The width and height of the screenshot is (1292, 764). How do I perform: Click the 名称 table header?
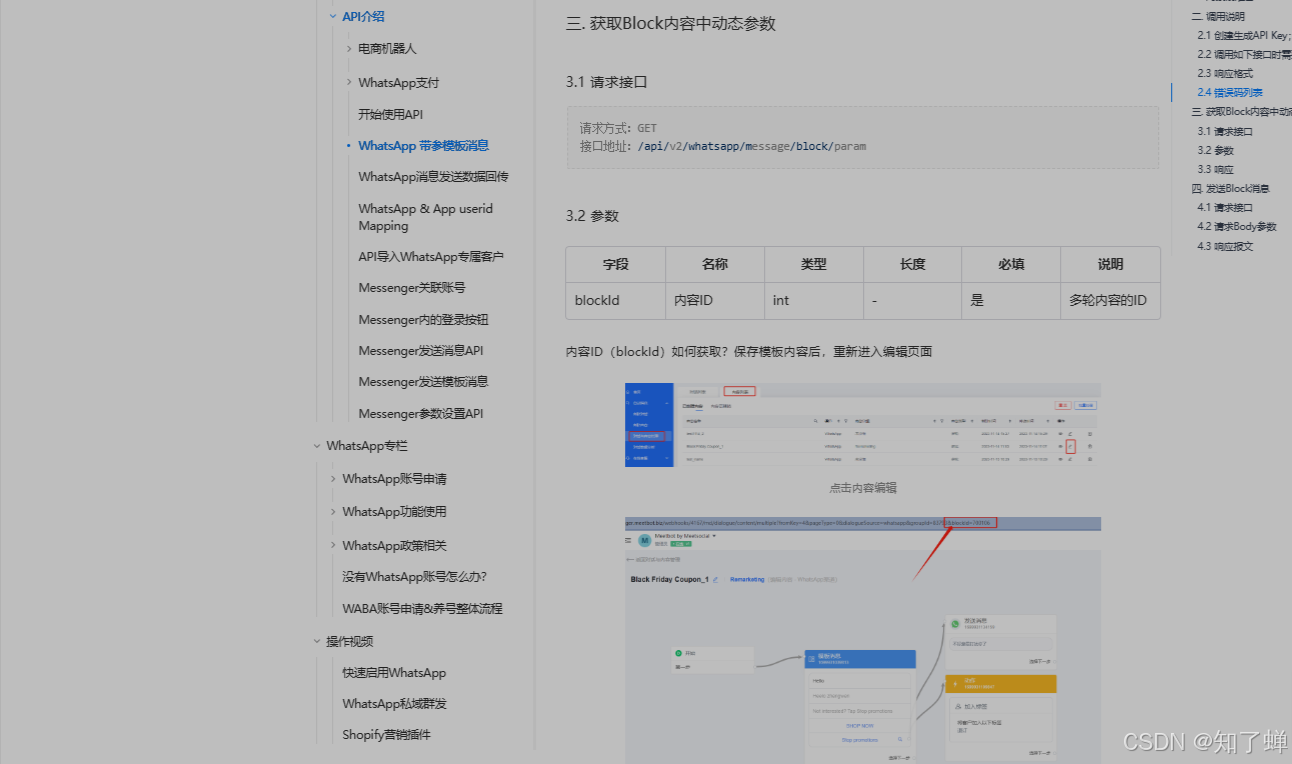714,265
